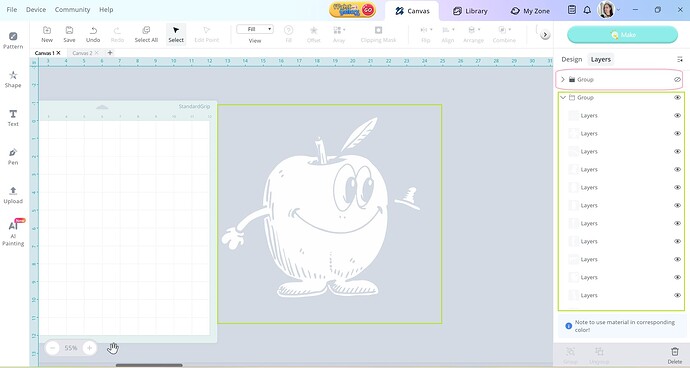Screen dimensions: 690x368
Task: Hide the expanded Group via its eye
Action: 677,98
